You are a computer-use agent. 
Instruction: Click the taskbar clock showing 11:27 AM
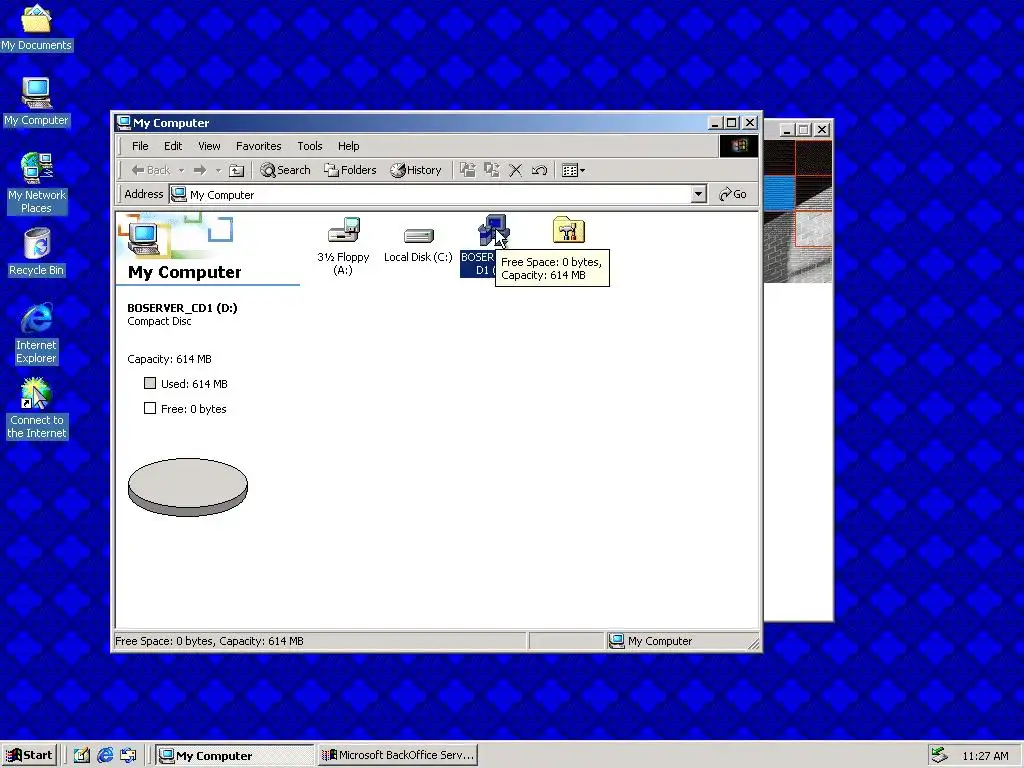pyautogui.click(x=985, y=756)
